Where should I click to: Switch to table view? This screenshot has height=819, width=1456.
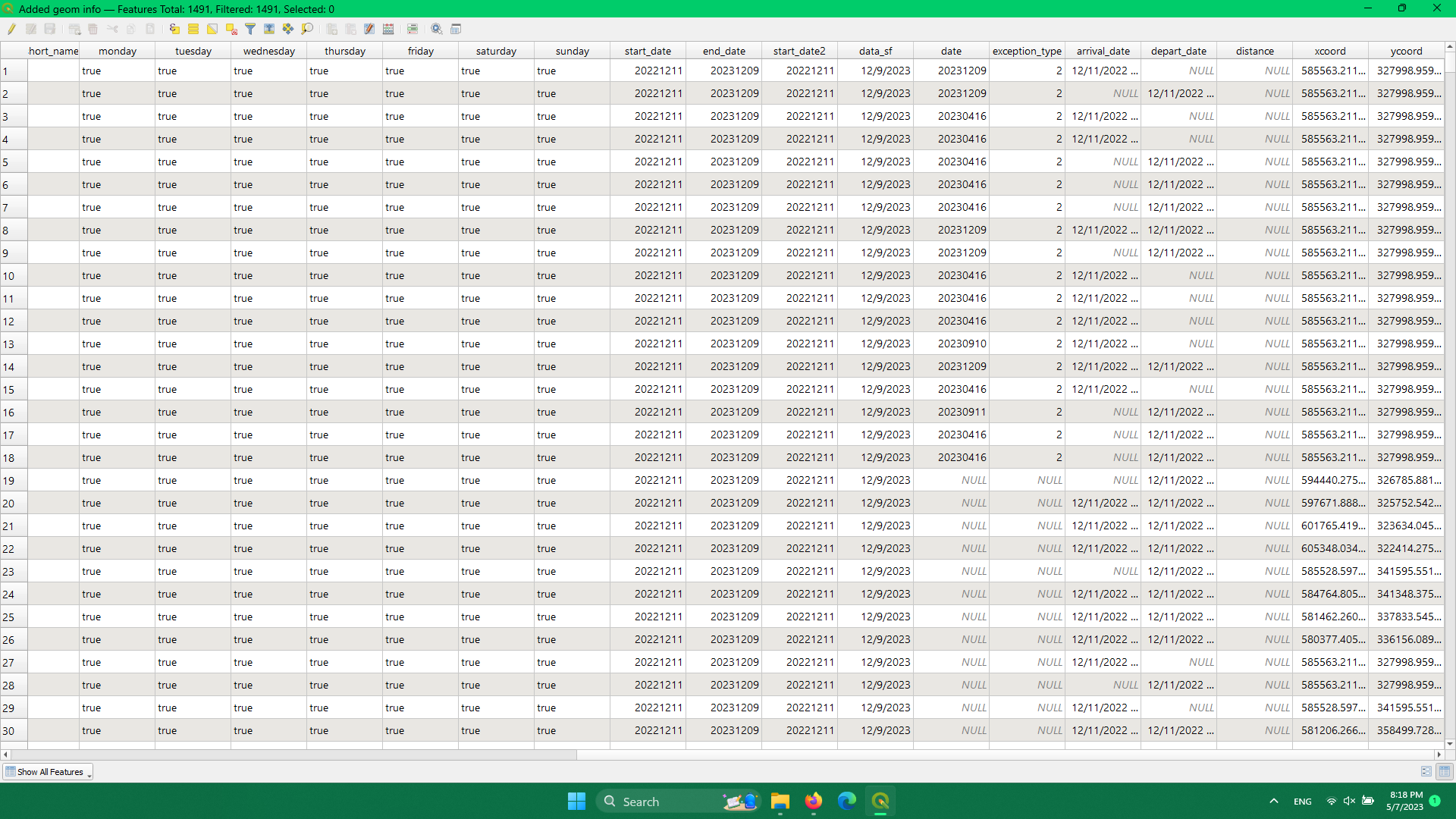1445,771
